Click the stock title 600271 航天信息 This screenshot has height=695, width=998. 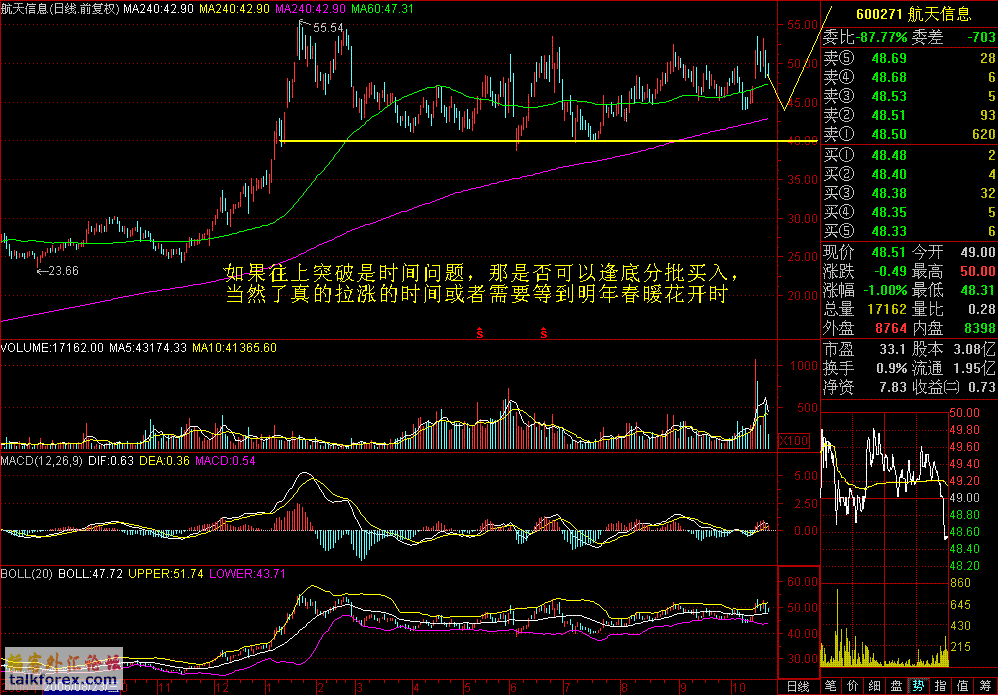(x=913, y=14)
